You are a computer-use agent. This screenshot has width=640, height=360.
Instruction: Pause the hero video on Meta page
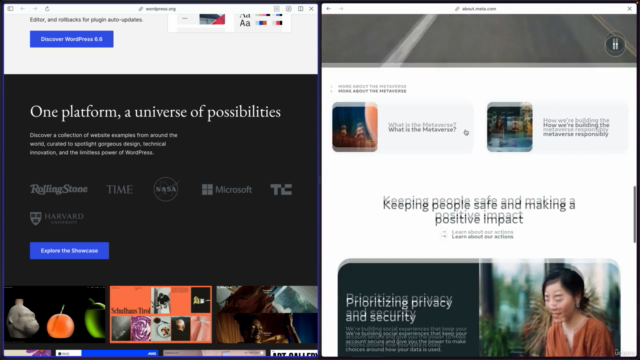[615, 44]
